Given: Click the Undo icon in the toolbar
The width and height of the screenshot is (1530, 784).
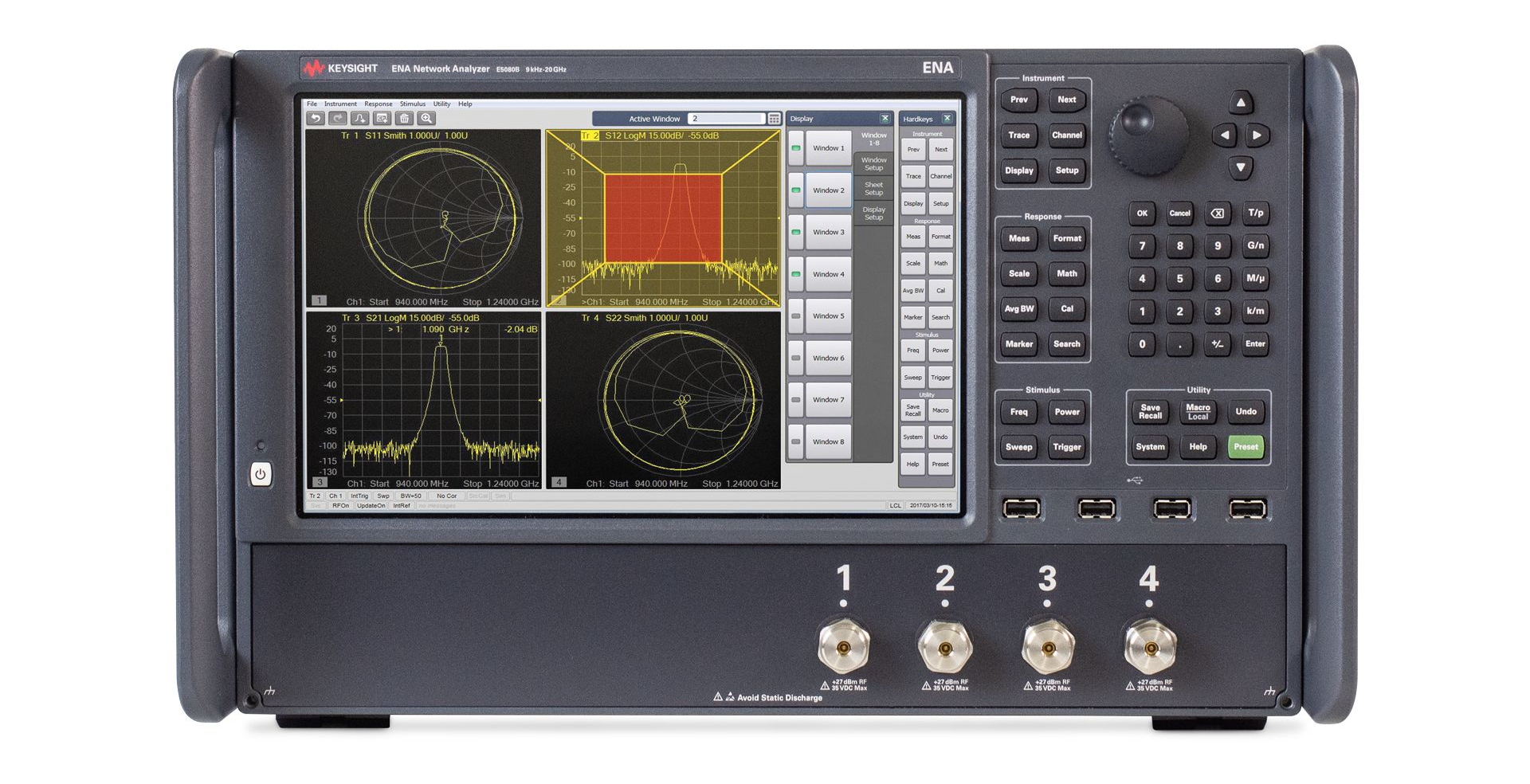Looking at the screenshot, I should (318, 118).
